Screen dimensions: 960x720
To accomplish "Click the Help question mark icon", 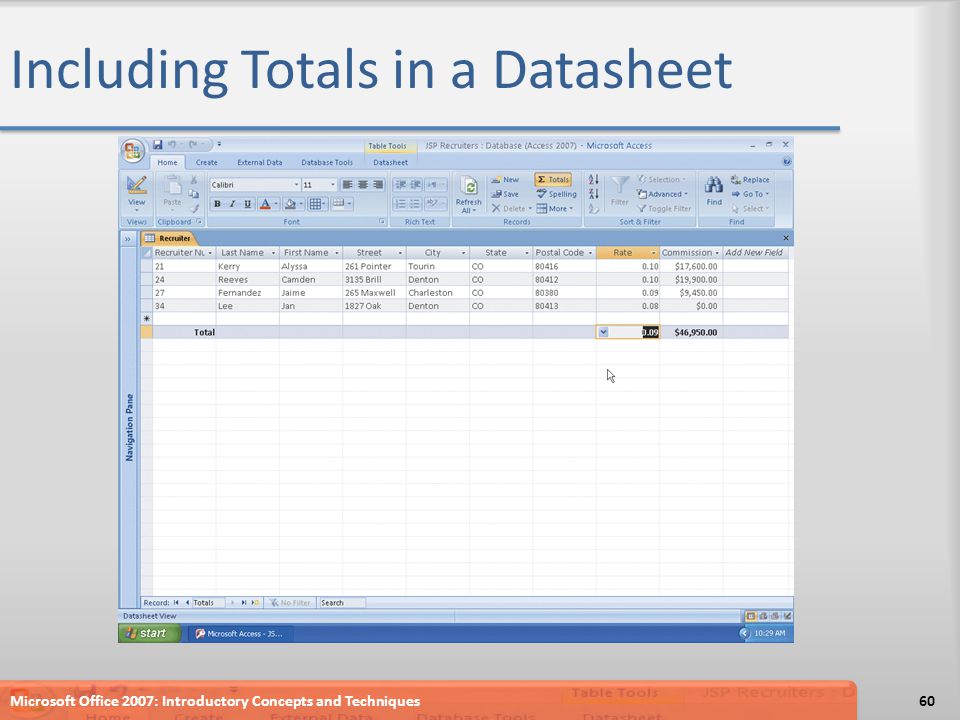I will [x=787, y=162].
